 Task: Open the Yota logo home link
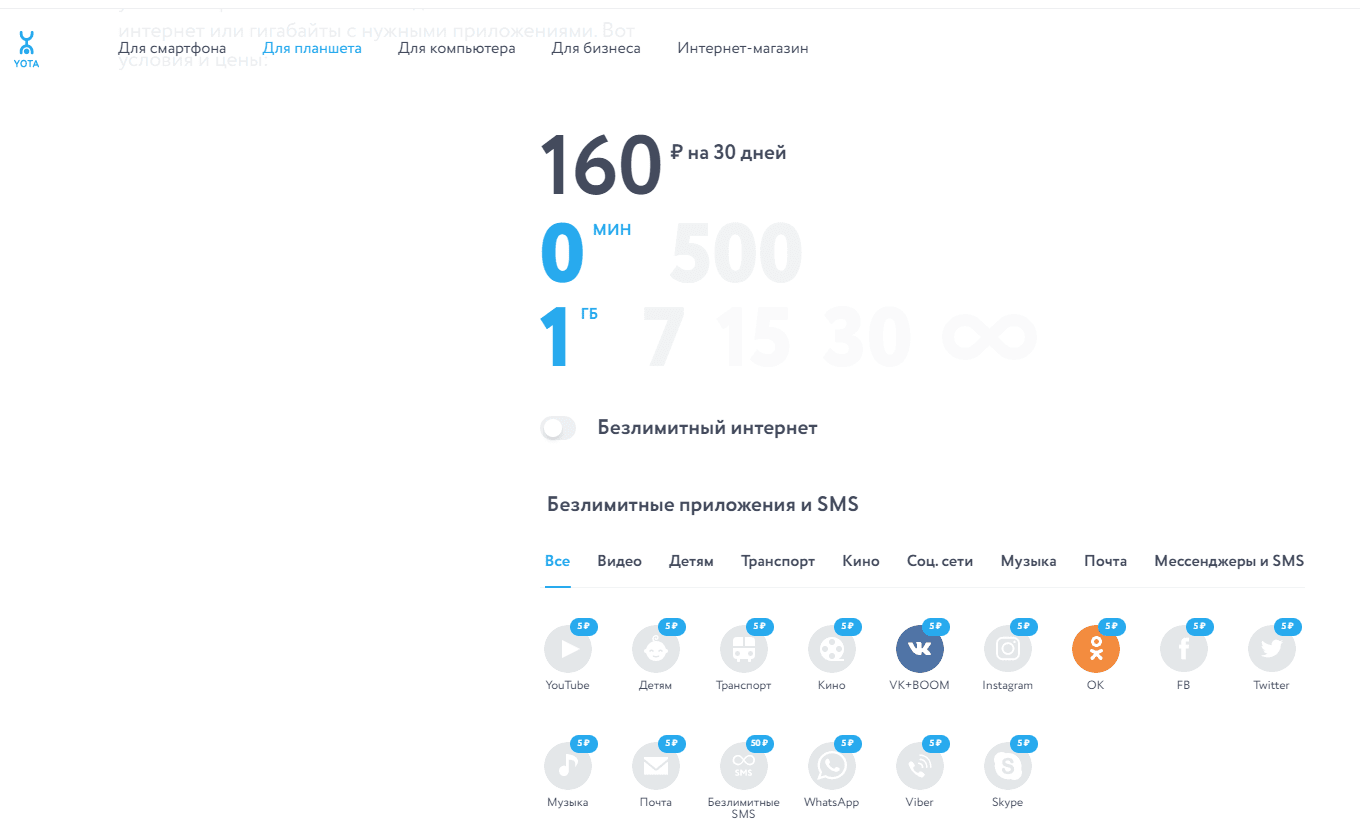[x=26, y=49]
